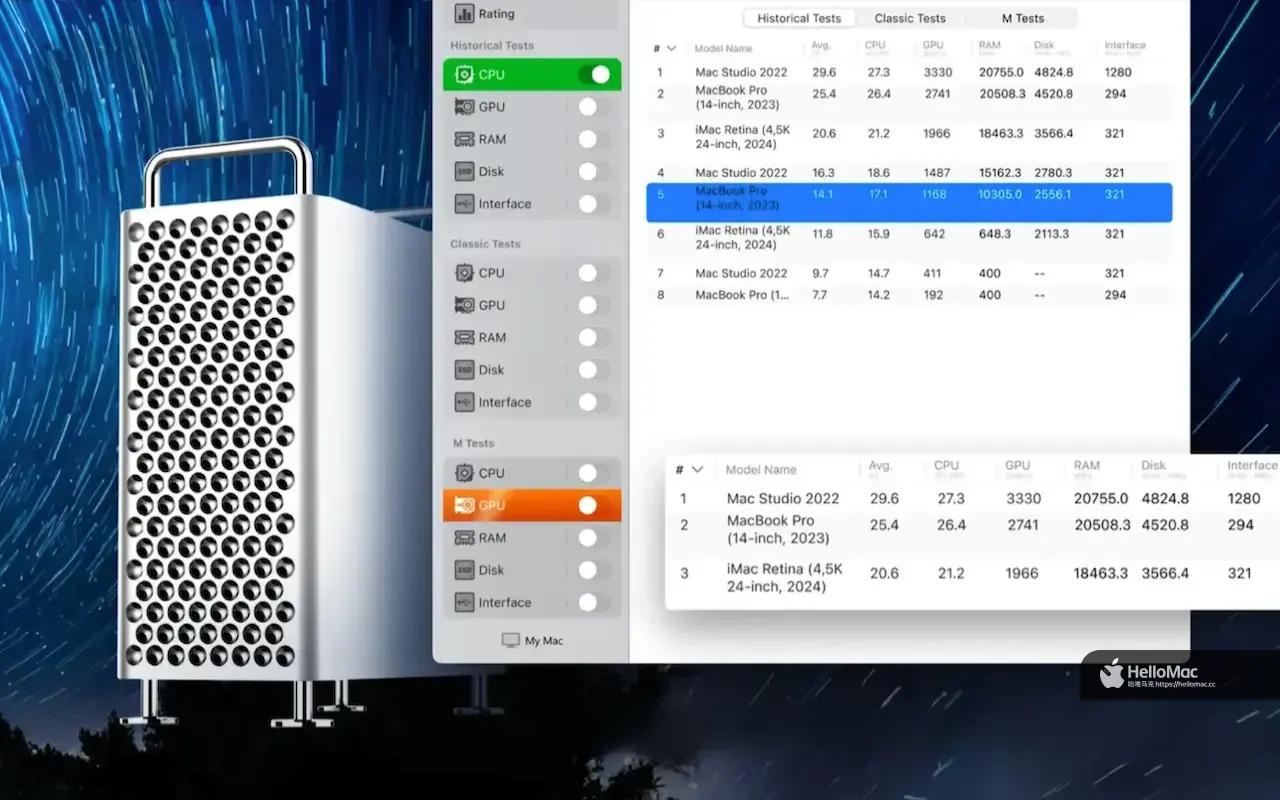Click the CPU chip icon under M Tests
1280x800 pixels.
click(x=464, y=473)
